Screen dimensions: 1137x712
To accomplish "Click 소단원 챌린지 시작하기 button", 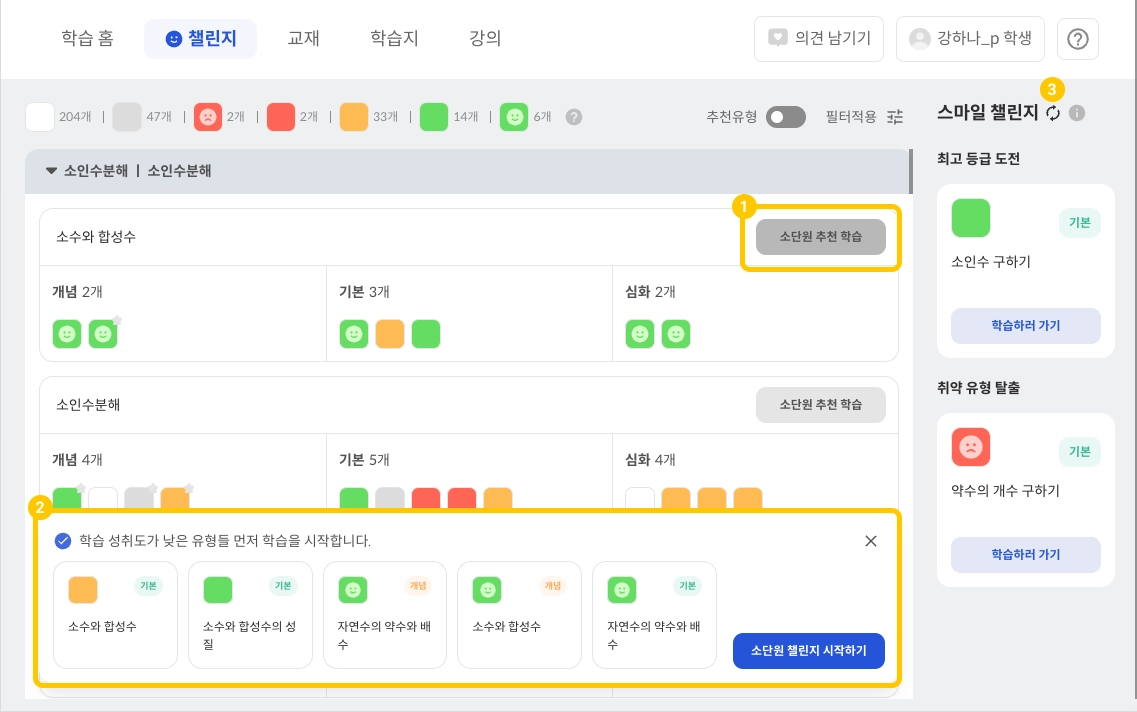I will [808, 651].
